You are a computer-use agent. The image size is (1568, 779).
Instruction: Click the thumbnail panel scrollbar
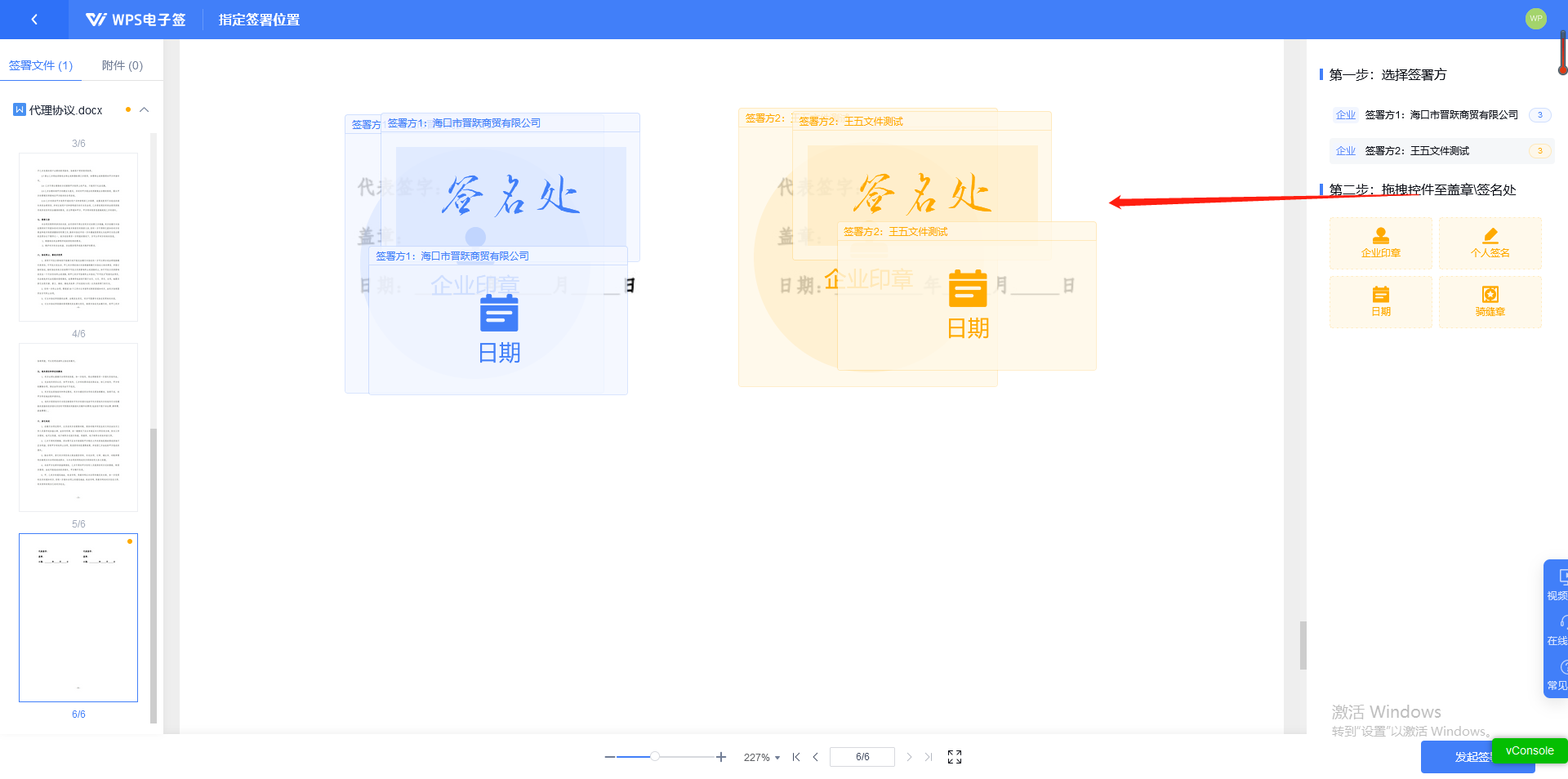click(154, 575)
